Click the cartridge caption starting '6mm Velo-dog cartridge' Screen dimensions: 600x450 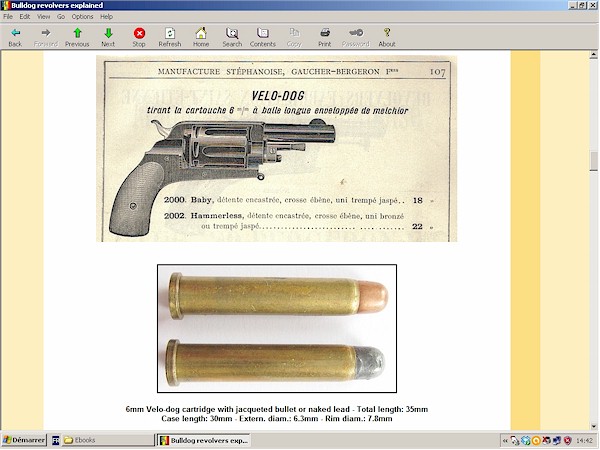pyautogui.click(x=277, y=409)
